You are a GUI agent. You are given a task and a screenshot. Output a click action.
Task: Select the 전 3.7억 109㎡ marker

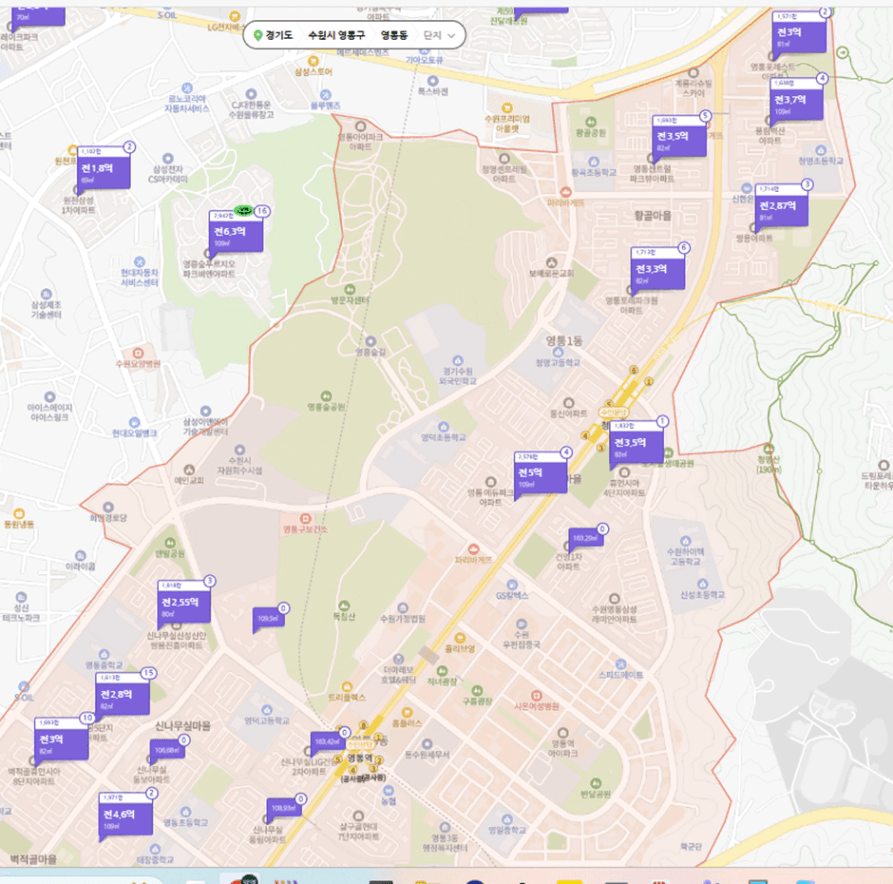pos(796,100)
